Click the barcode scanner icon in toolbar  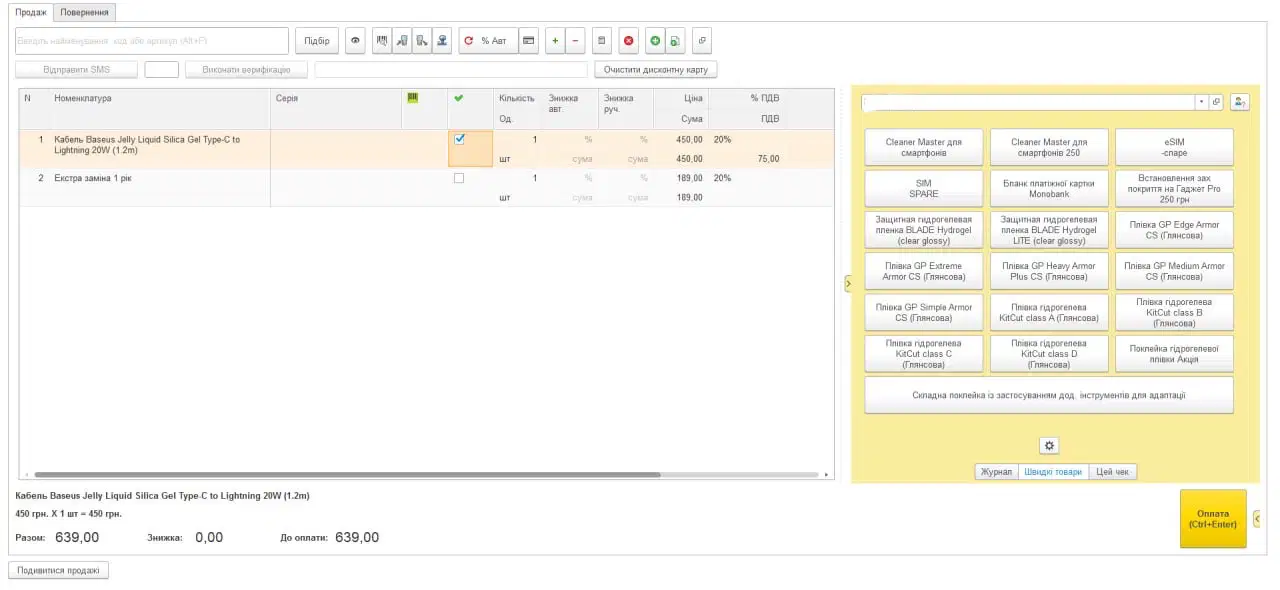(382, 41)
